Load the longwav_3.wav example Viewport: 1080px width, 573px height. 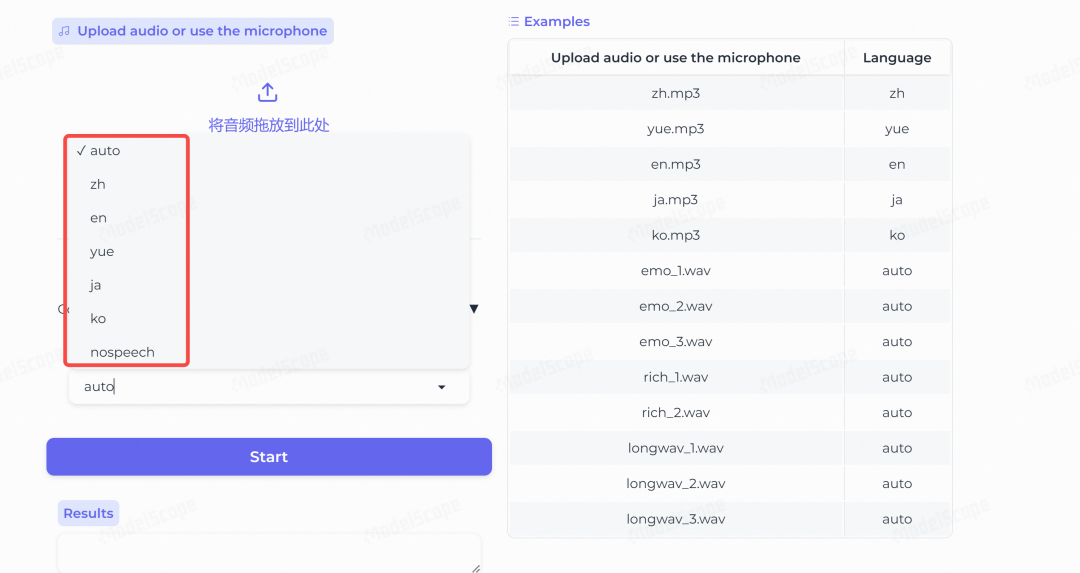coord(729,519)
